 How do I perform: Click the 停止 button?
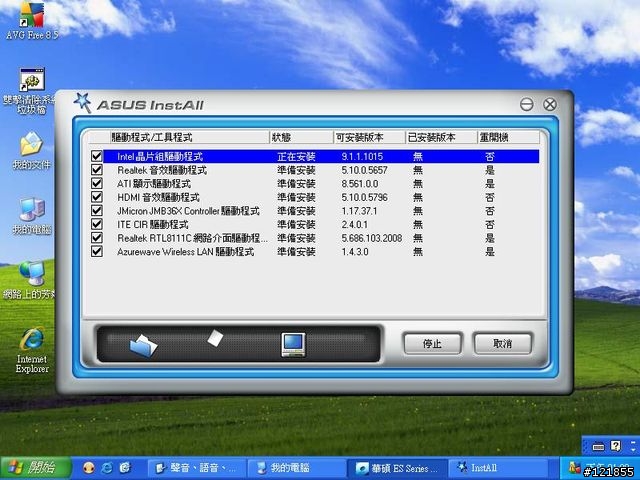click(x=432, y=344)
